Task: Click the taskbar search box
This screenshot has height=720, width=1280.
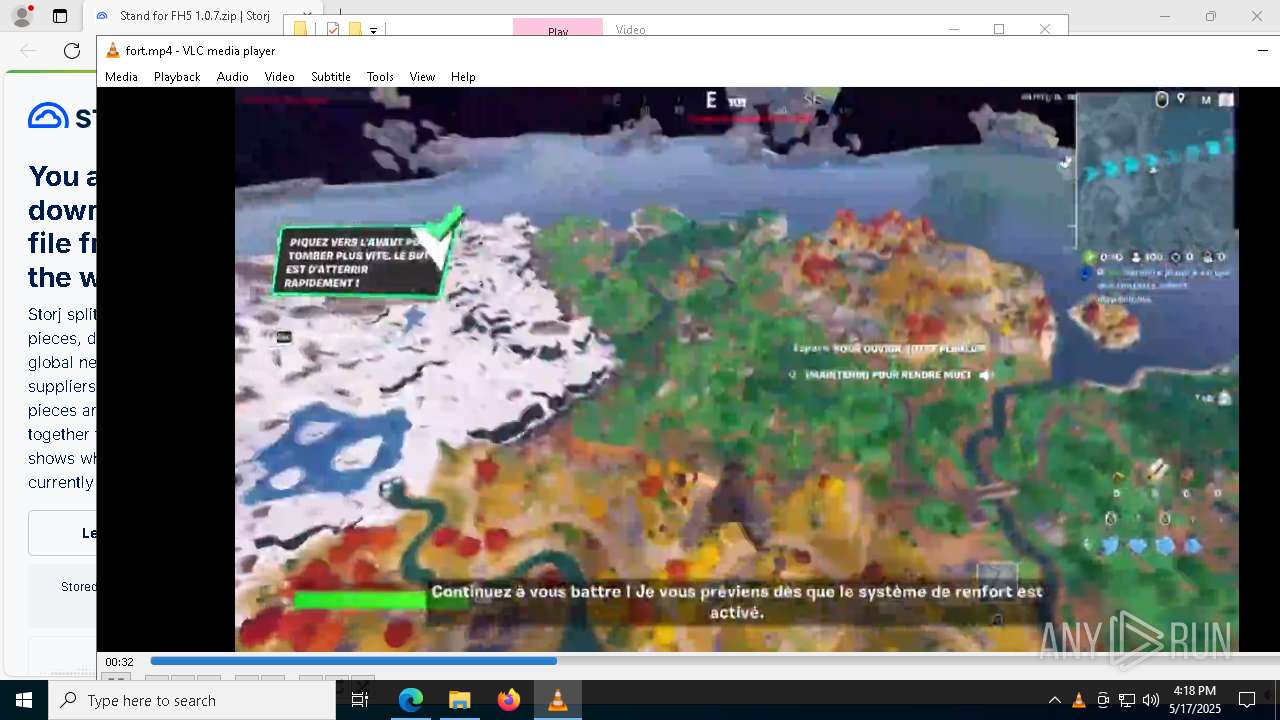Action: pyautogui.click(x=192, y=700)
